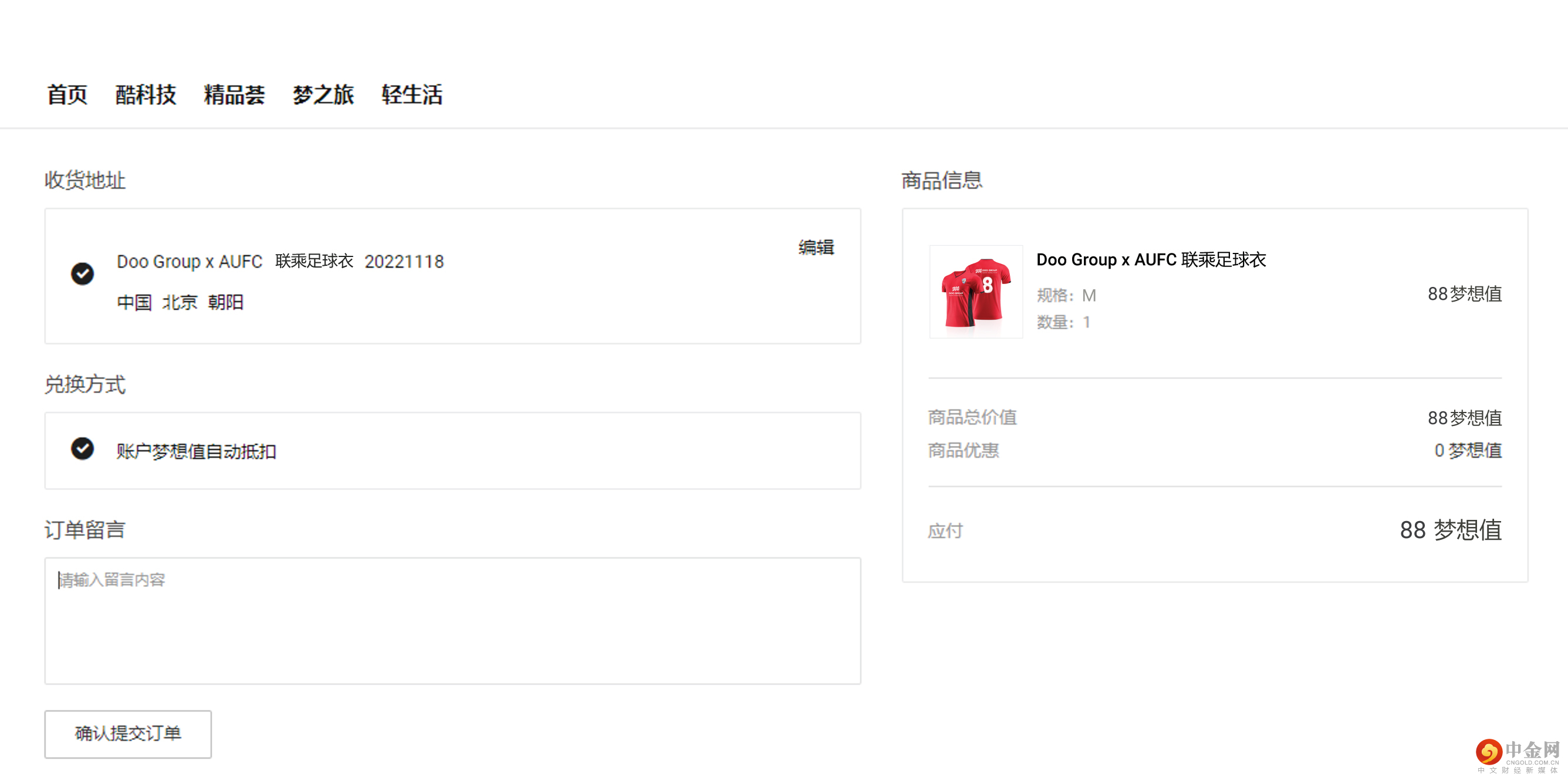Select the shipping address check circle
This screenshot has width=1568, height=781.
[x=82, y=274]
